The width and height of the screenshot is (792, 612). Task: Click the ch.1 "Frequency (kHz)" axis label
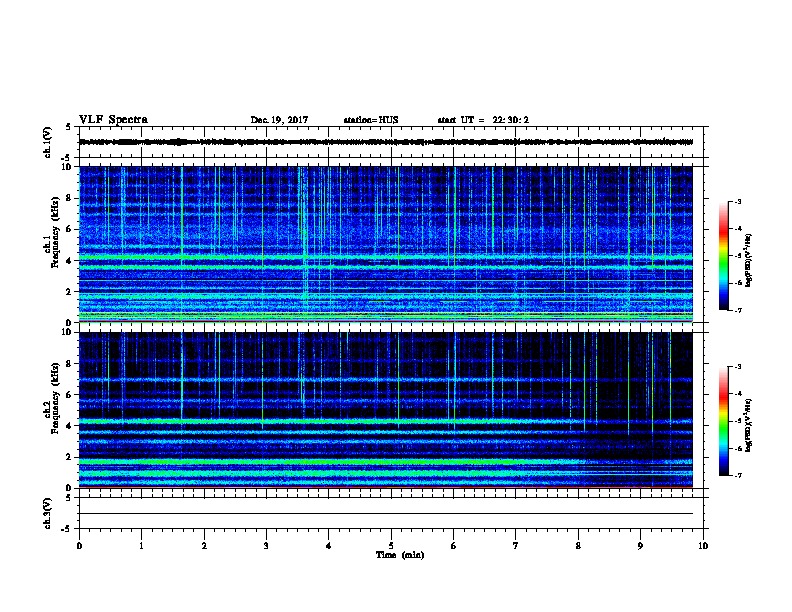pyautogui.click(x=55, y=233)
